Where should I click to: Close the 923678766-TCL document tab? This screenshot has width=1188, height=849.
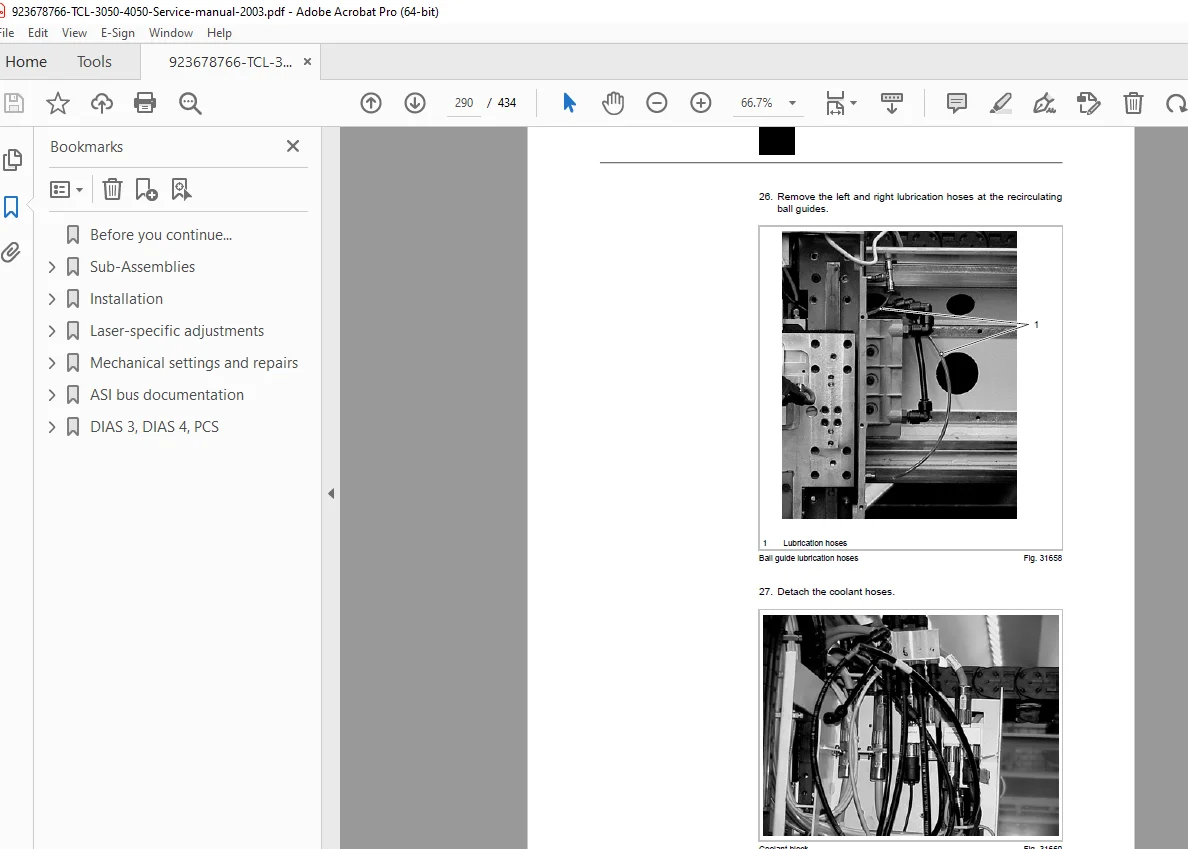[308, 61]
